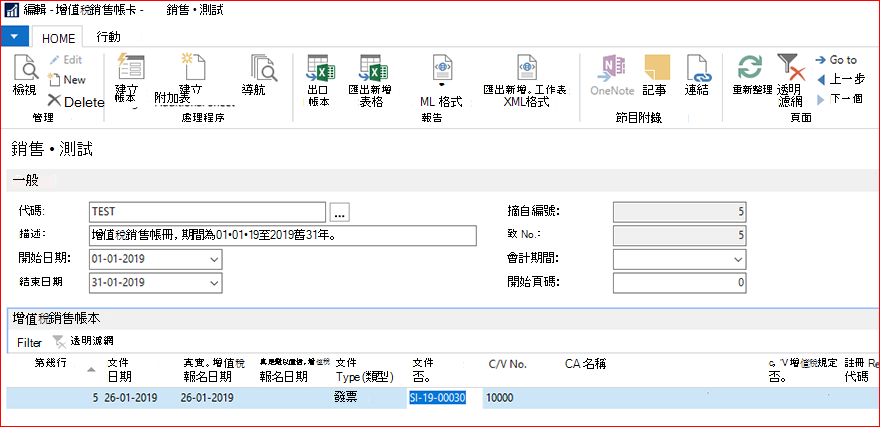Click the 第幾行 column header
The image size is (880, 427).
pos(50,363)
